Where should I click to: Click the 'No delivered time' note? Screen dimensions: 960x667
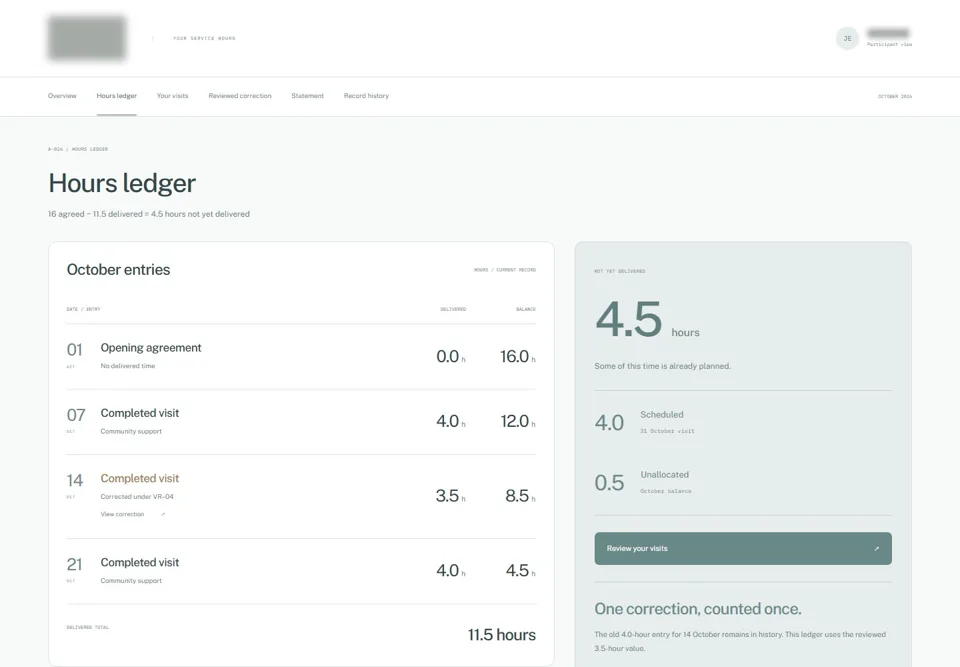[127, 366]
